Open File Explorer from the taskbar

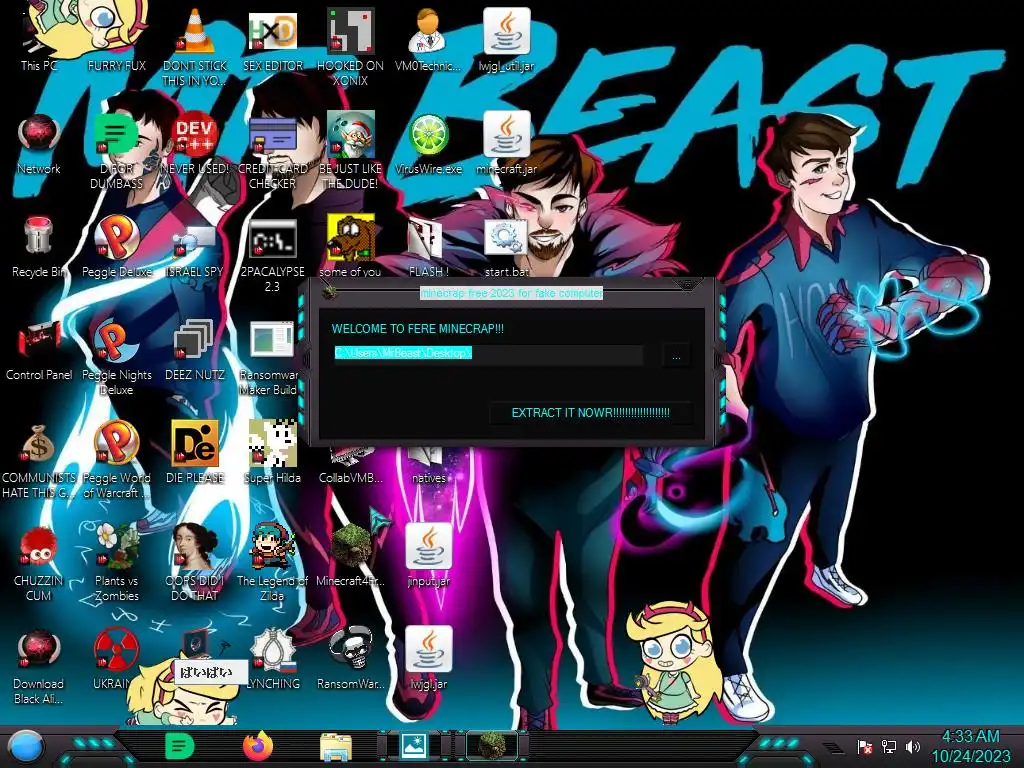(336, 746)
